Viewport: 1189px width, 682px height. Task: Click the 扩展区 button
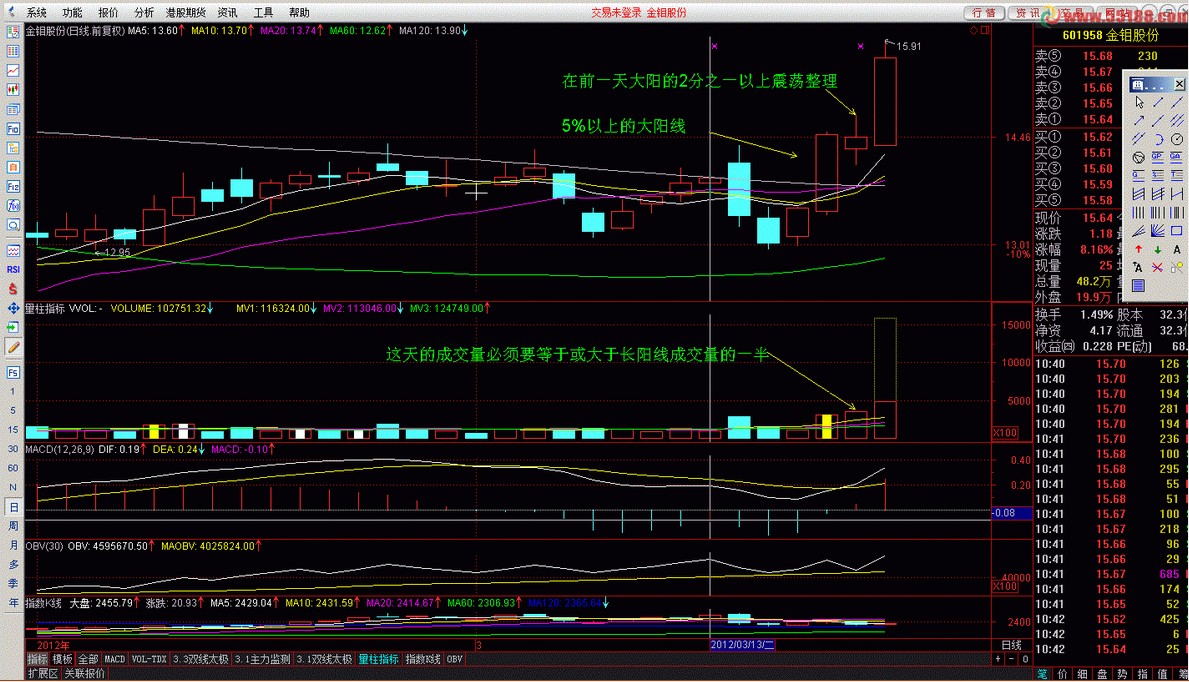pyautogui.click(x=42, y=674)
